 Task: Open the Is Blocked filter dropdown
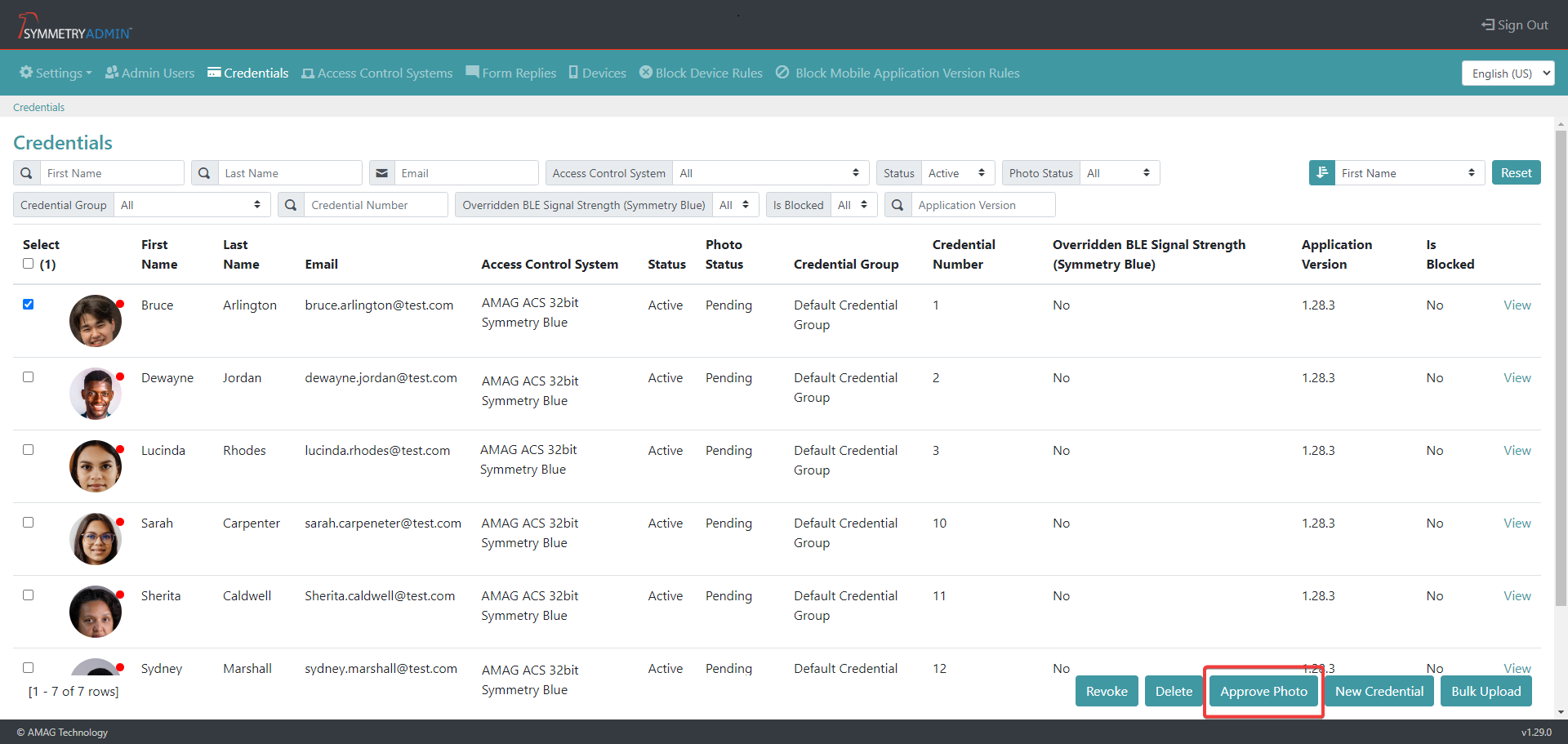pos(854,205)
